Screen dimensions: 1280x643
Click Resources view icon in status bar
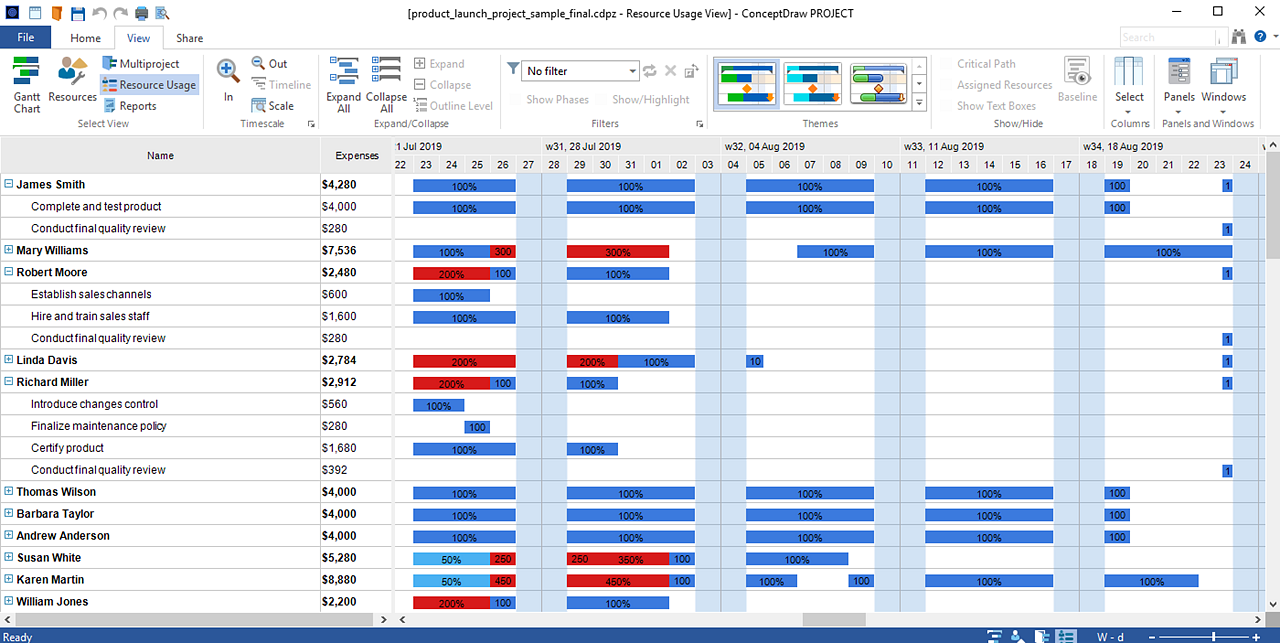(x=1017, y=636)
